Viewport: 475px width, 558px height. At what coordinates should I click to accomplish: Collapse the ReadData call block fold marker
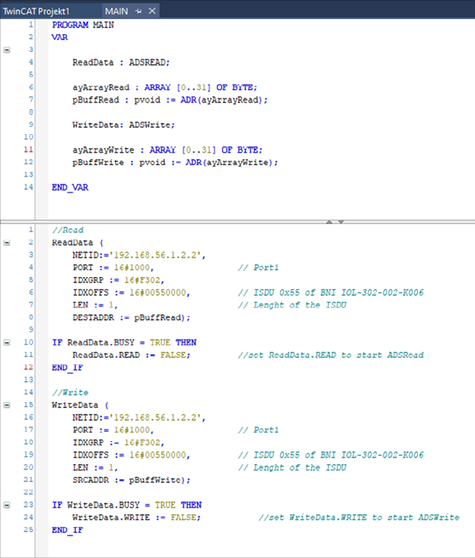(x=7, y=243)
